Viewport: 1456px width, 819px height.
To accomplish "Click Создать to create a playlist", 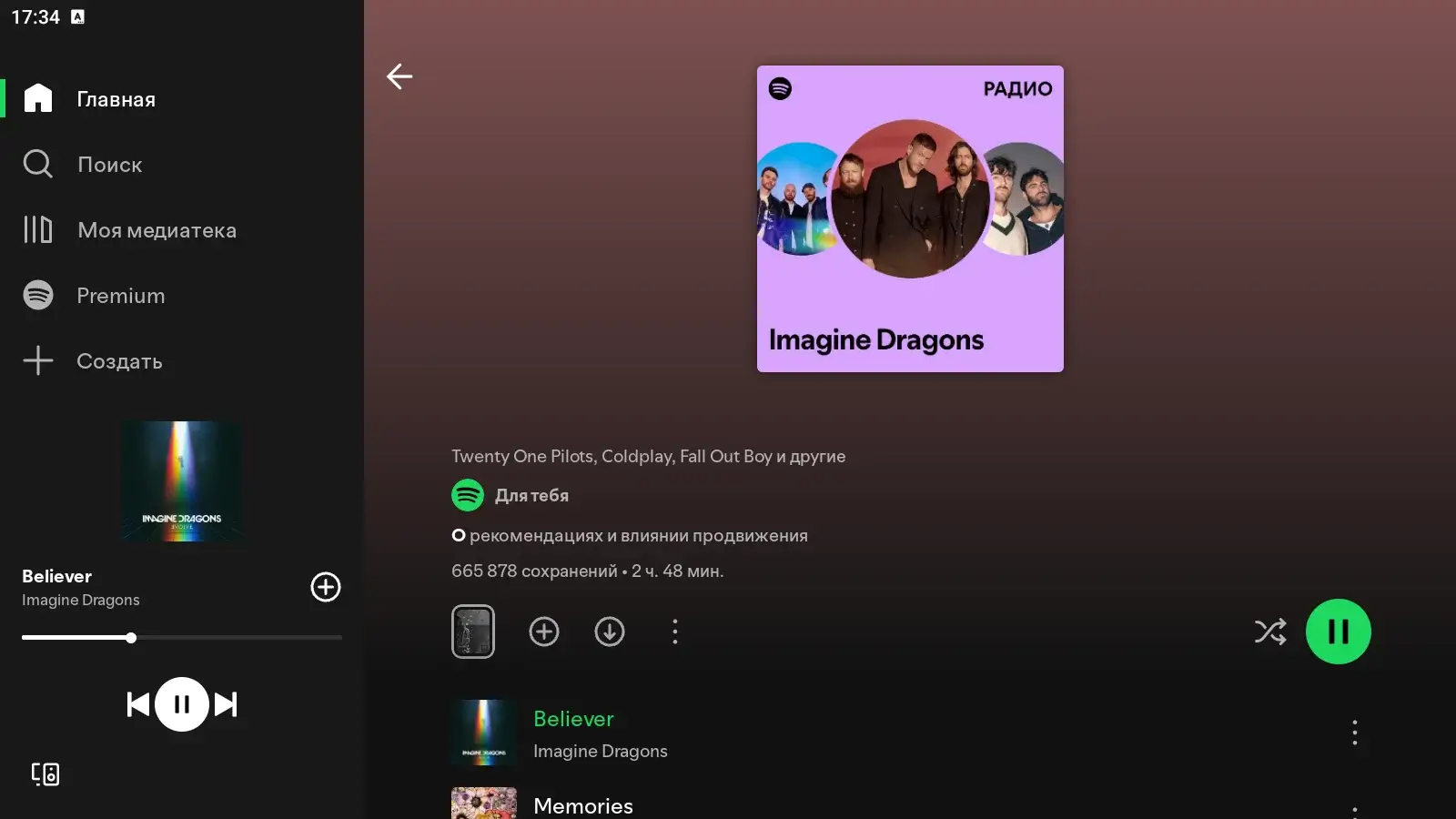I will [x=118, y=361].
